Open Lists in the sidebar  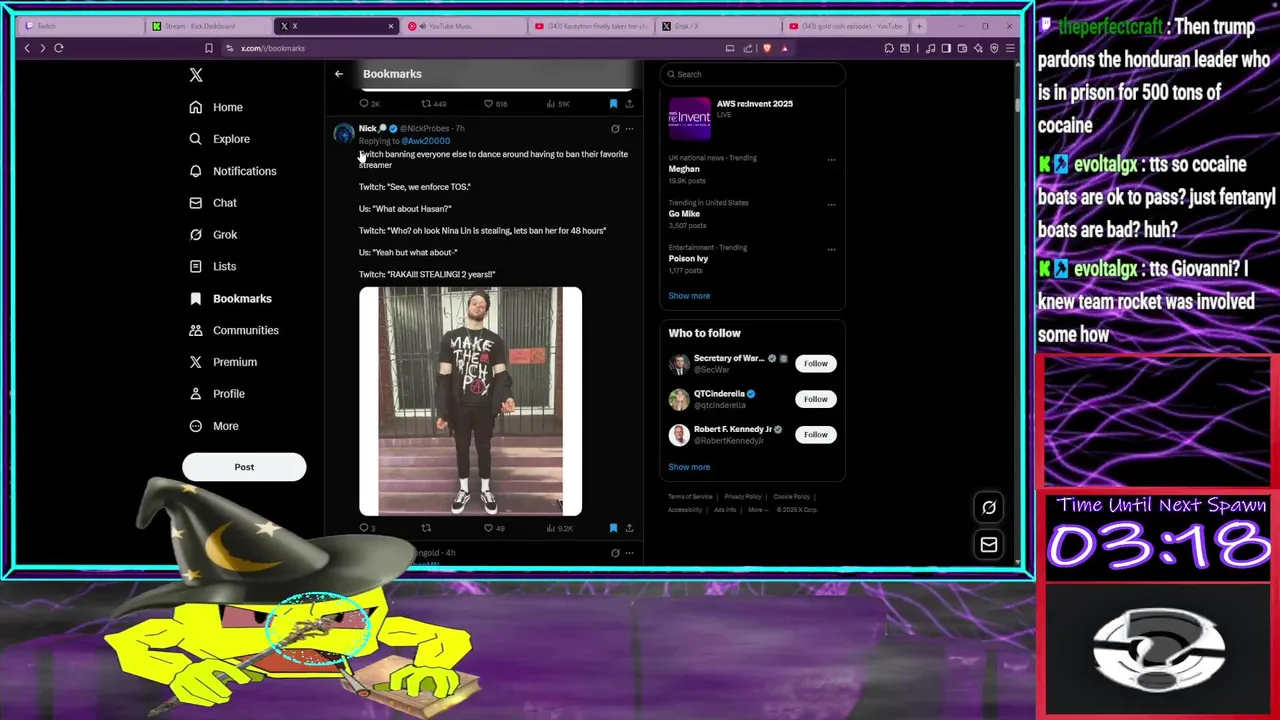pos(213,267)
